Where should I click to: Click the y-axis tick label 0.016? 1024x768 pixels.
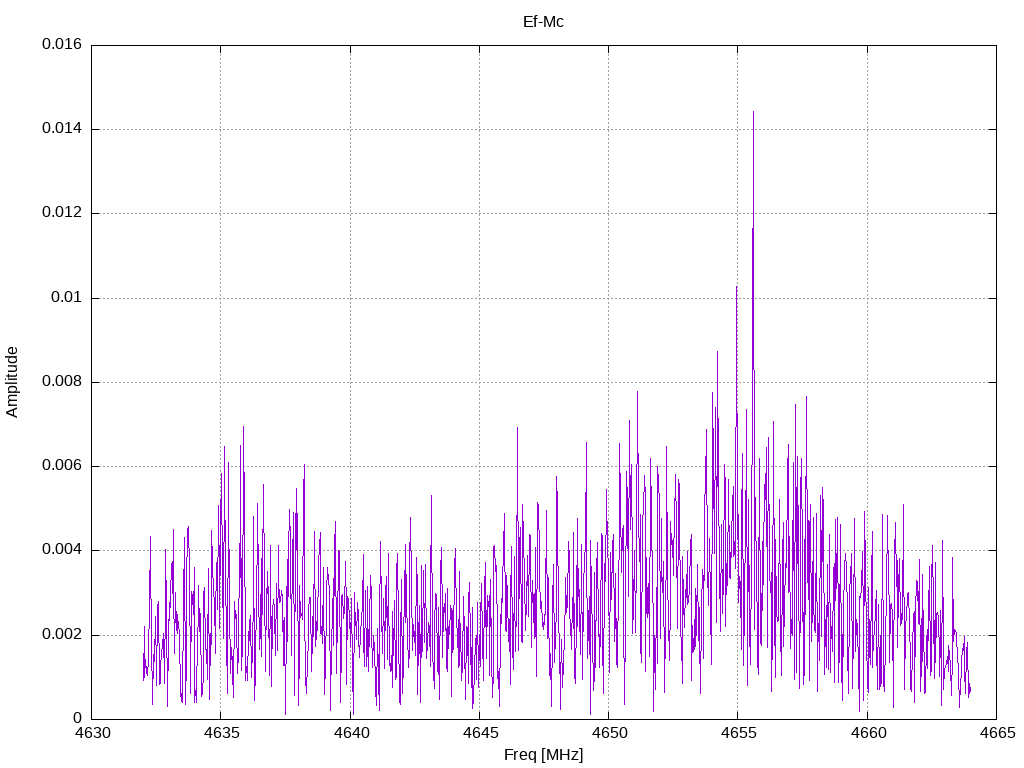(62, 44)
